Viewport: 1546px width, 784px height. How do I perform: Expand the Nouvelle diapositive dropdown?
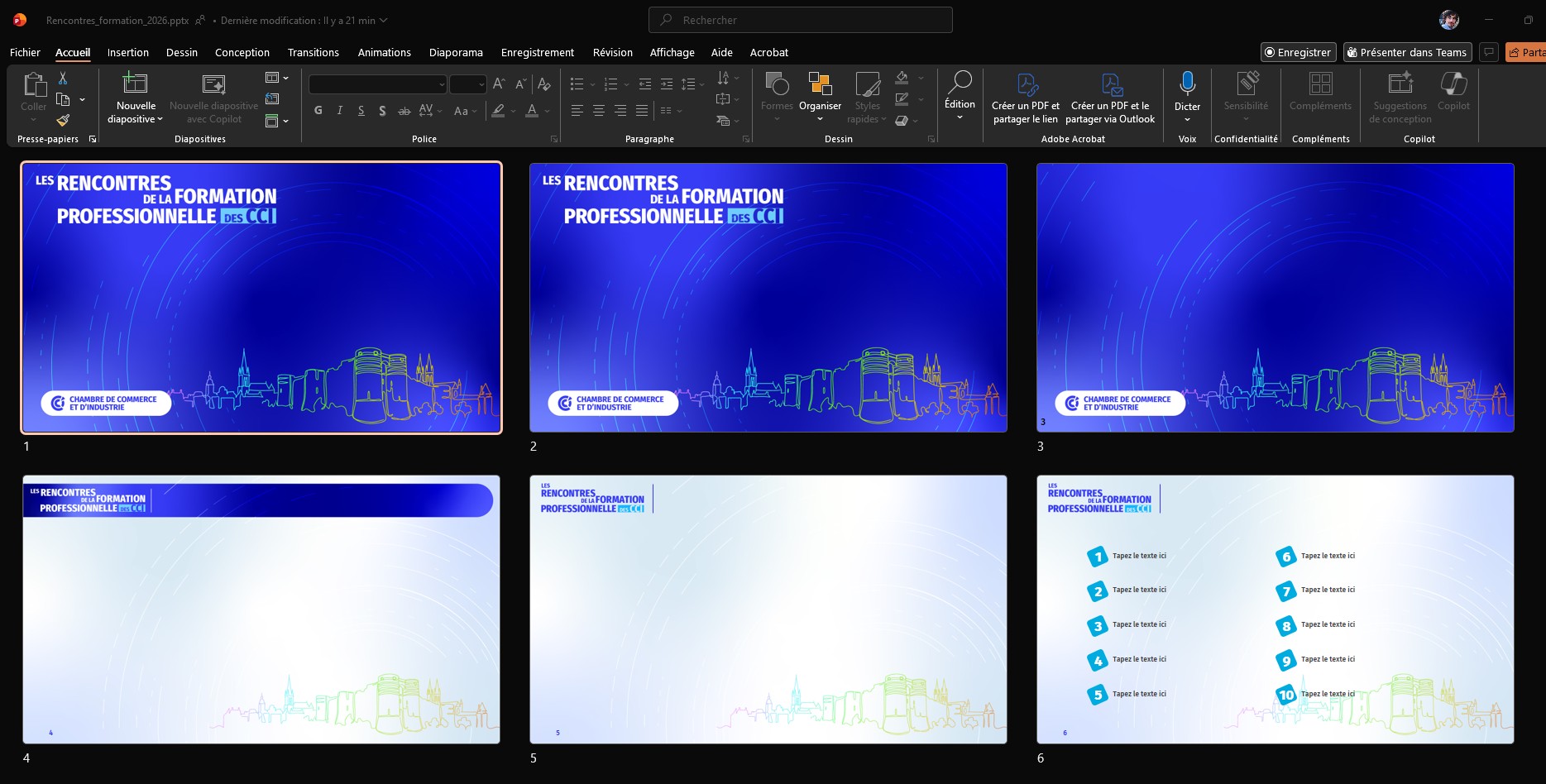tap(136, 119)
